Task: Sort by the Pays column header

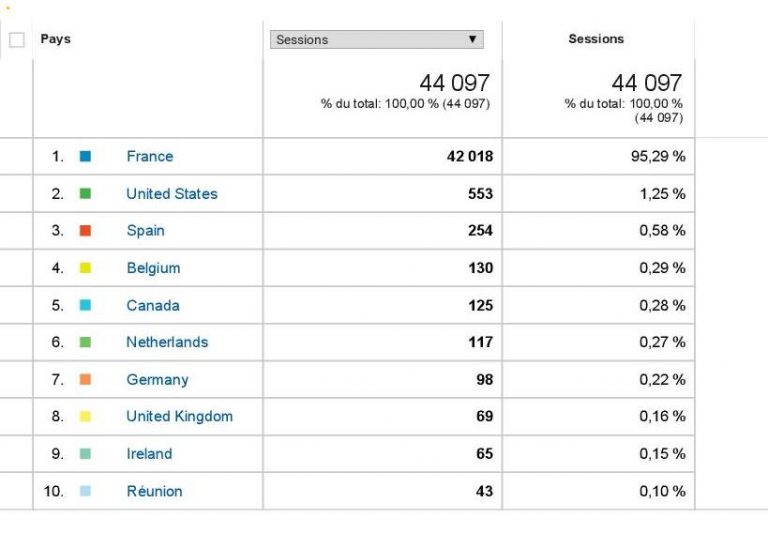Action: tap(56, 39)
